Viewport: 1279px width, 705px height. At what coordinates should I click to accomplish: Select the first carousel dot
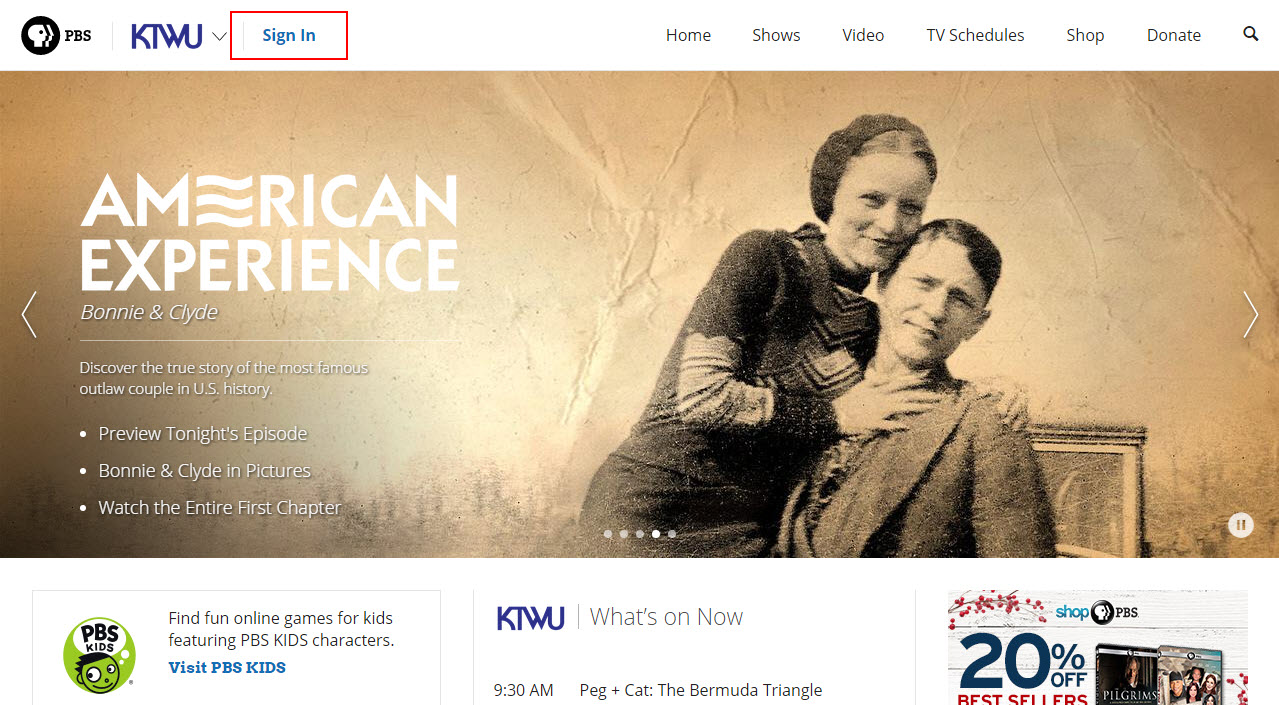pos(608,534)
